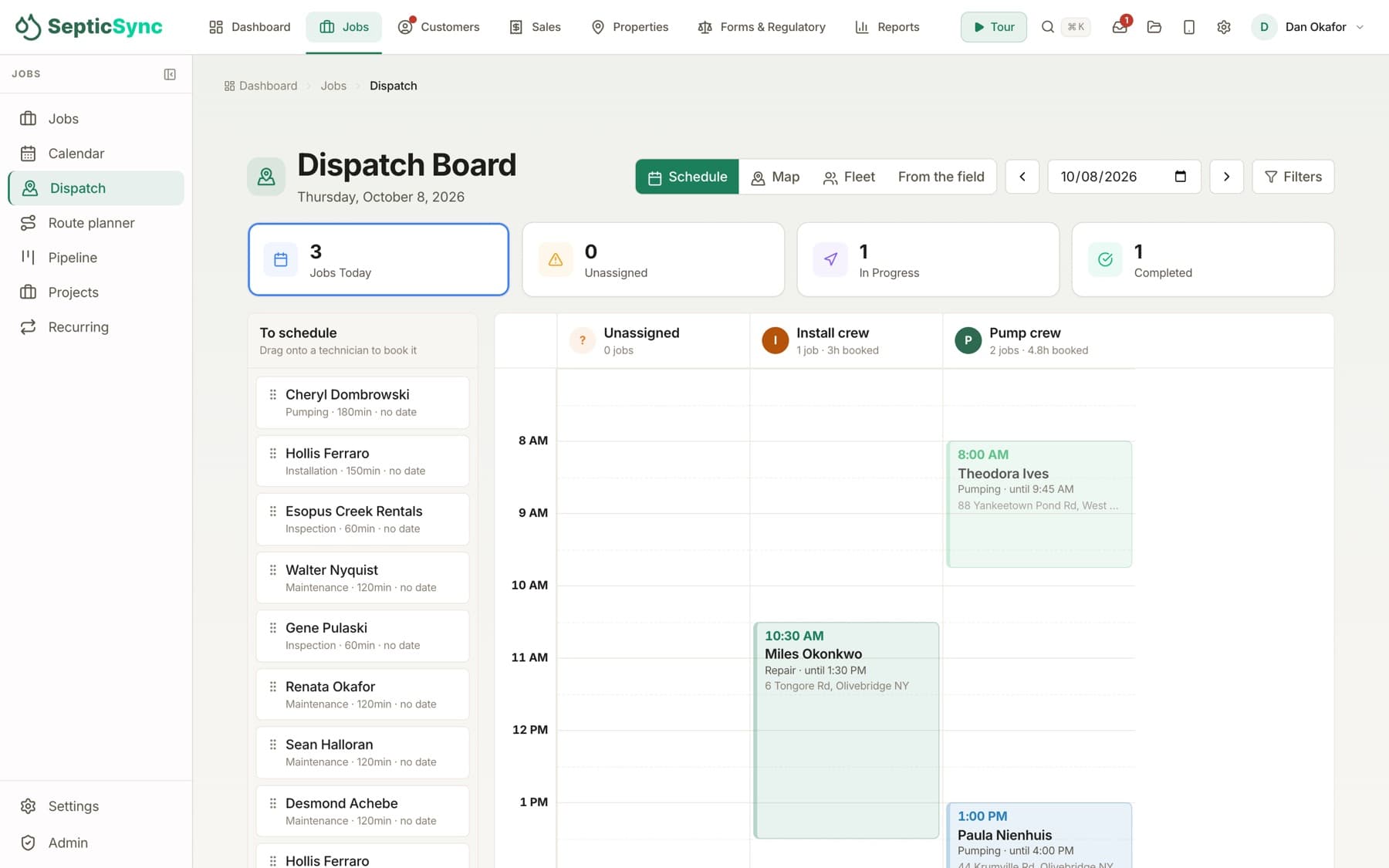
Task: Select the 1 Completed stat card
Action: [1202, 259]
